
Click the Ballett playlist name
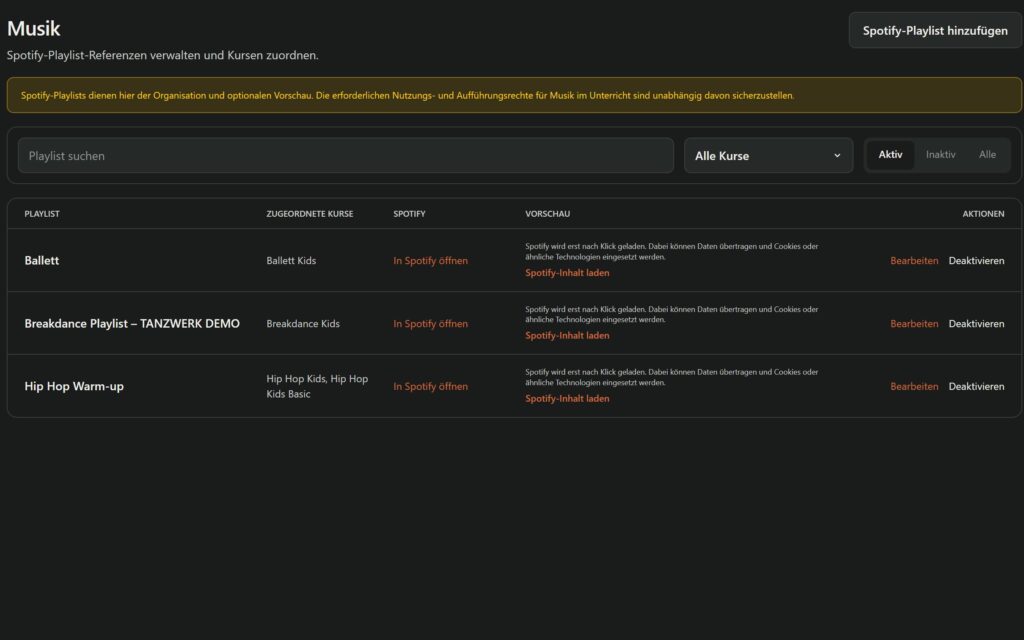tap(42, 261)
